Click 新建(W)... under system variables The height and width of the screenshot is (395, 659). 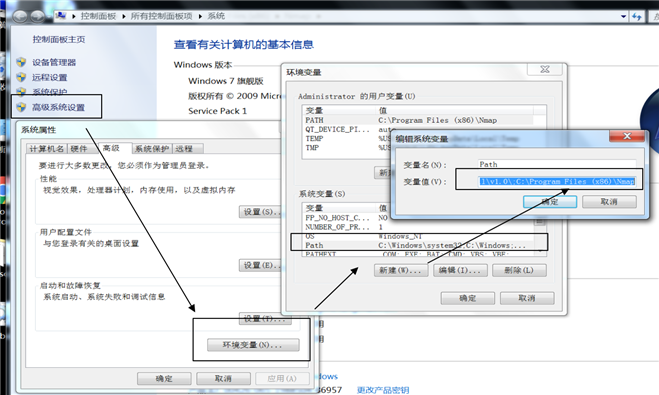coord(401,270)
